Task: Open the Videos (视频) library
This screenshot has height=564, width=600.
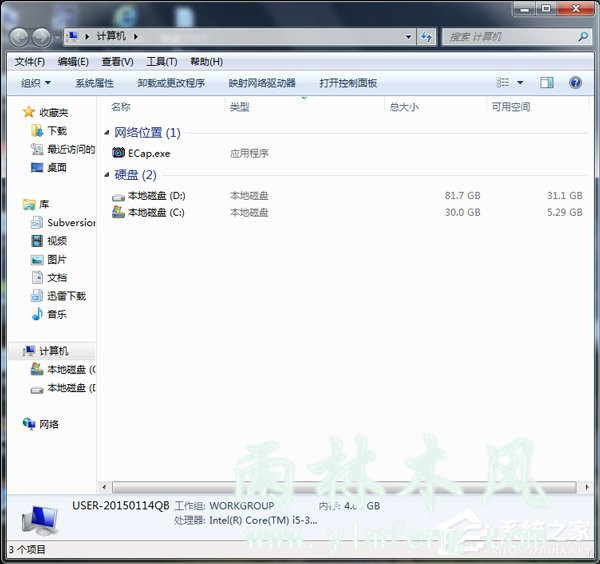Action: coord(49,241)
